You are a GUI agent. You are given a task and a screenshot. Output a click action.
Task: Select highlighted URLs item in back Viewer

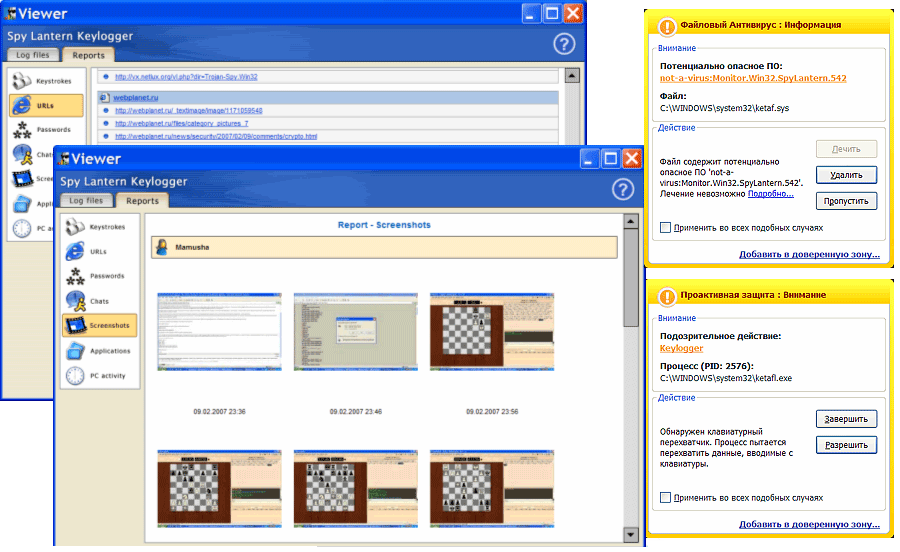click(x=46, y=106)
